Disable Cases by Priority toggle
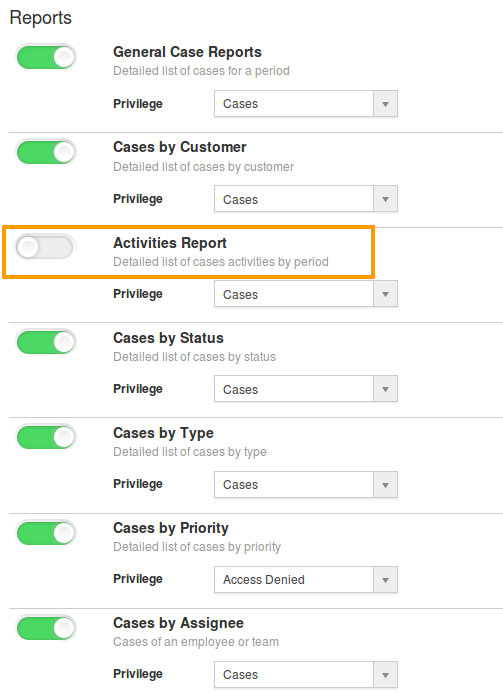The width and height of the screenshot is (503, 693). point(46,533)
